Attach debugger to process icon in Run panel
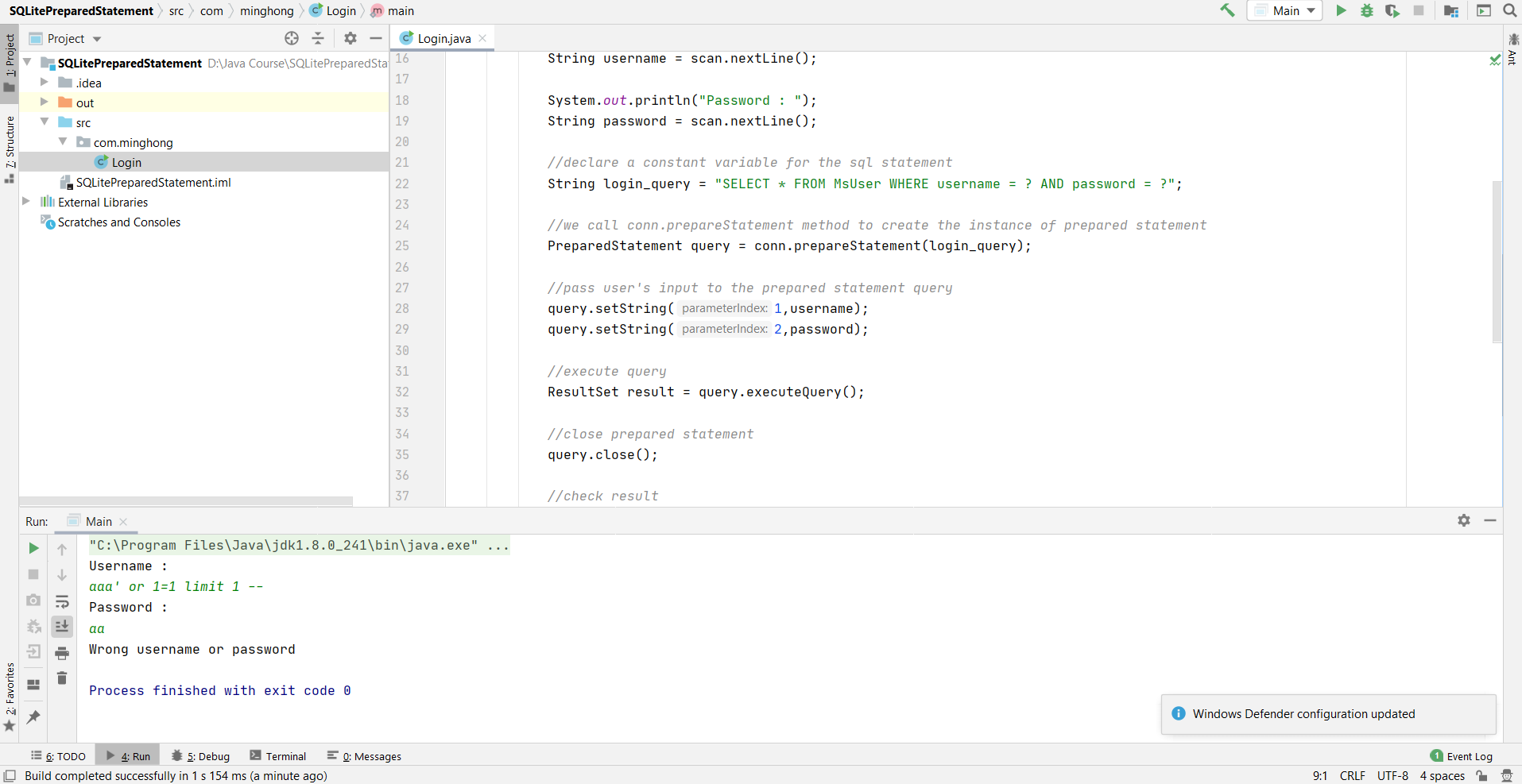The width and height of the screenshot is (1522, 784). (33, 627)
